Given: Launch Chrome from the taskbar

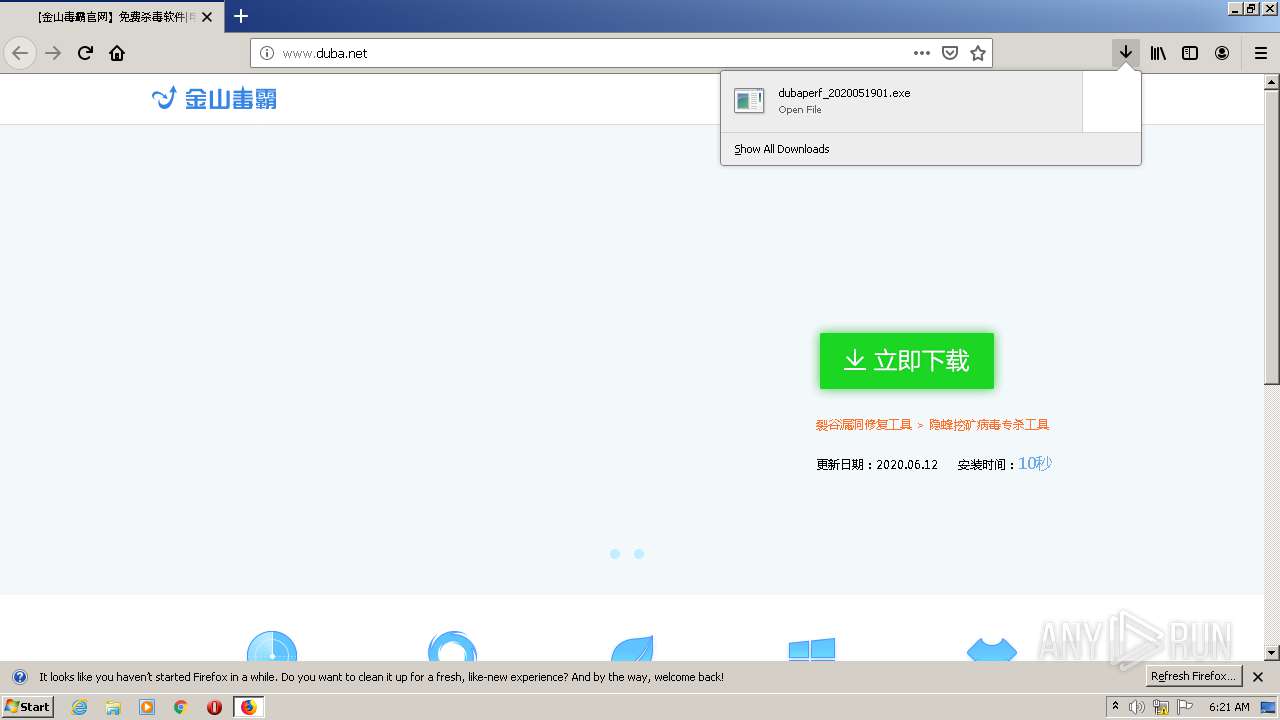Looking at the screenshot, I should click(x=181, y=707).
